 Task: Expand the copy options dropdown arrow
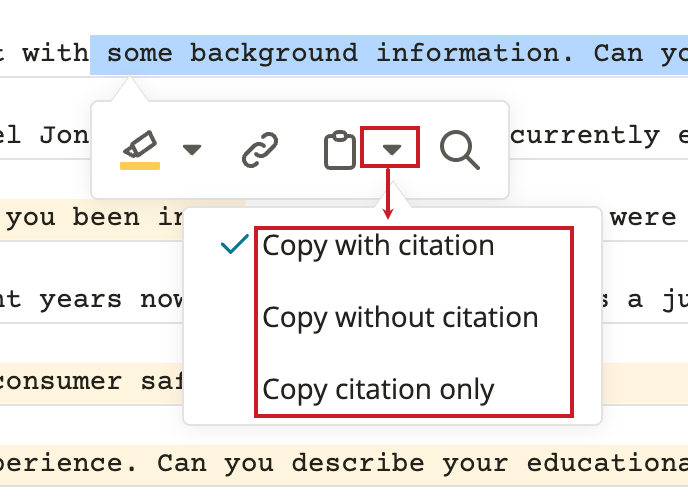tap(391, 150)
